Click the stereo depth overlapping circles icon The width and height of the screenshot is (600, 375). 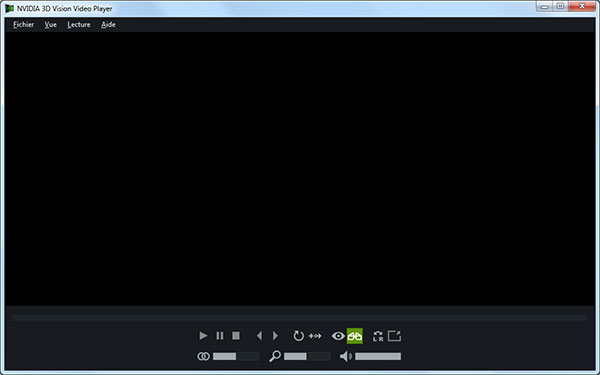click(x=203, y=356)
